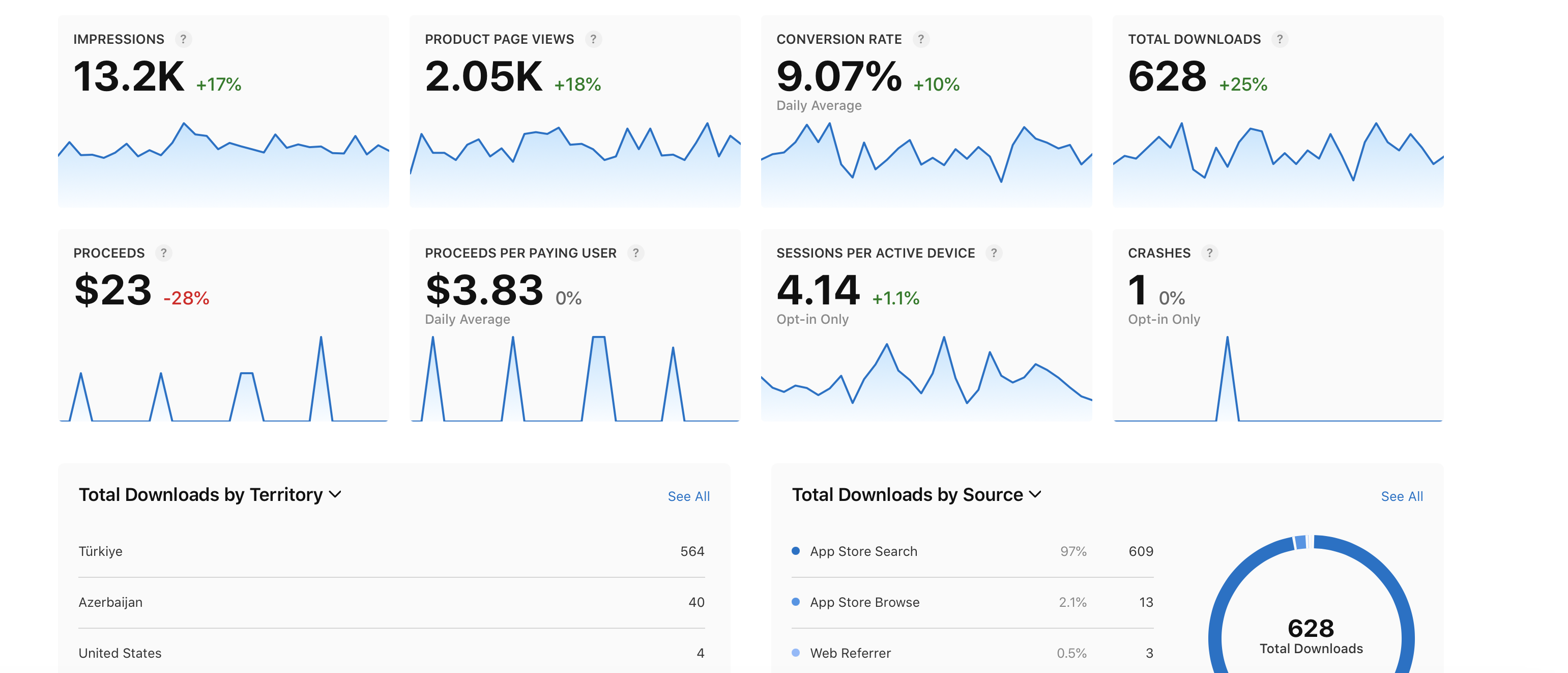Select the United States territory row
1568x673 pixels.
pyautogui.click(x=391, y=653)
